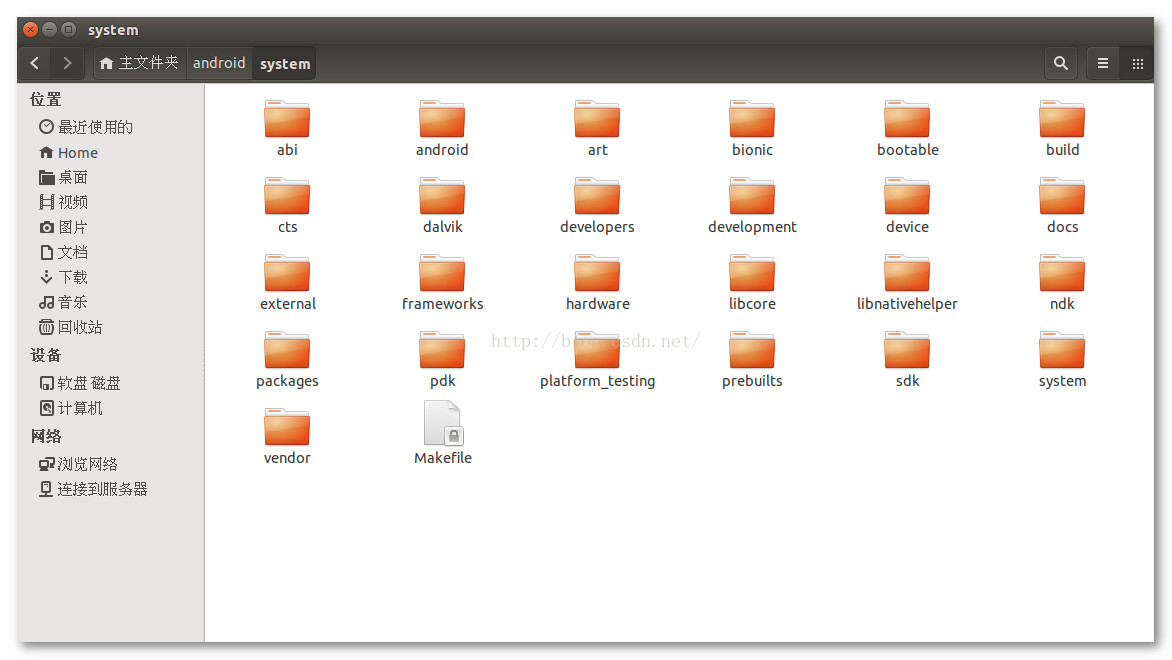Select the ndk folder
1172x660 pixels.
[x=1062, y=283]
